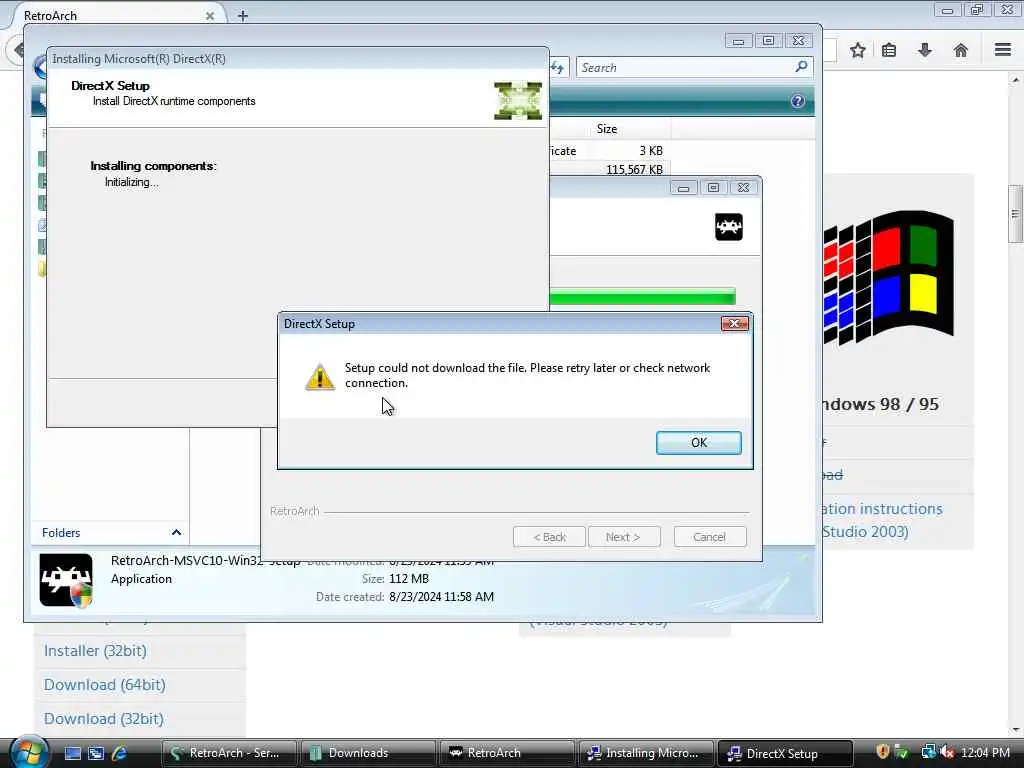Viewport: 1024px width, 768px height.
Task: Click the warning icon in error dialog
Action: pos(320,377)
